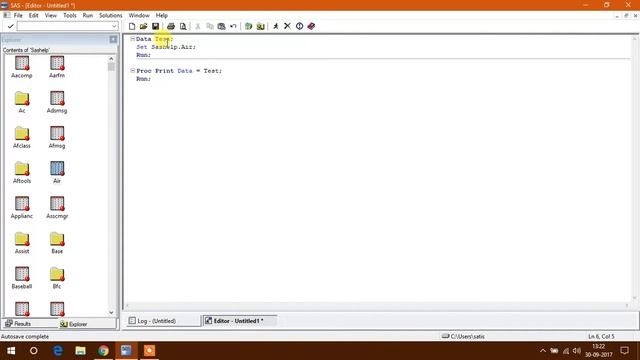Click the 'Proc Print' code line
The image size is (640, 360).
179,71
